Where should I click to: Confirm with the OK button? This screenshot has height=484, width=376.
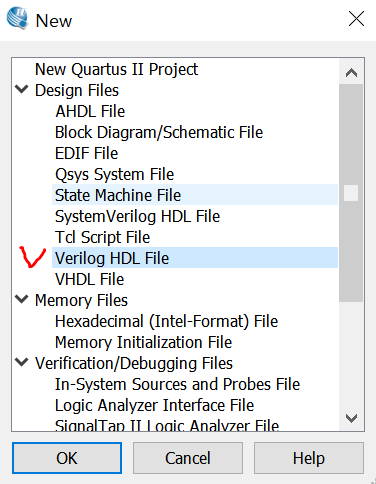pyautogui.click(x=67, y=458)
